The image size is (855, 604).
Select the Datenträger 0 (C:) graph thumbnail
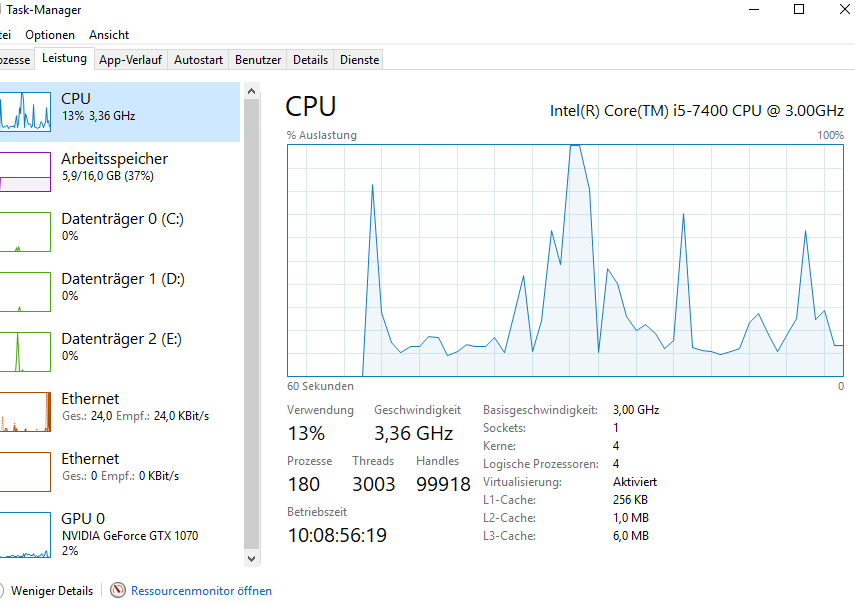click(x=25, y=232)
